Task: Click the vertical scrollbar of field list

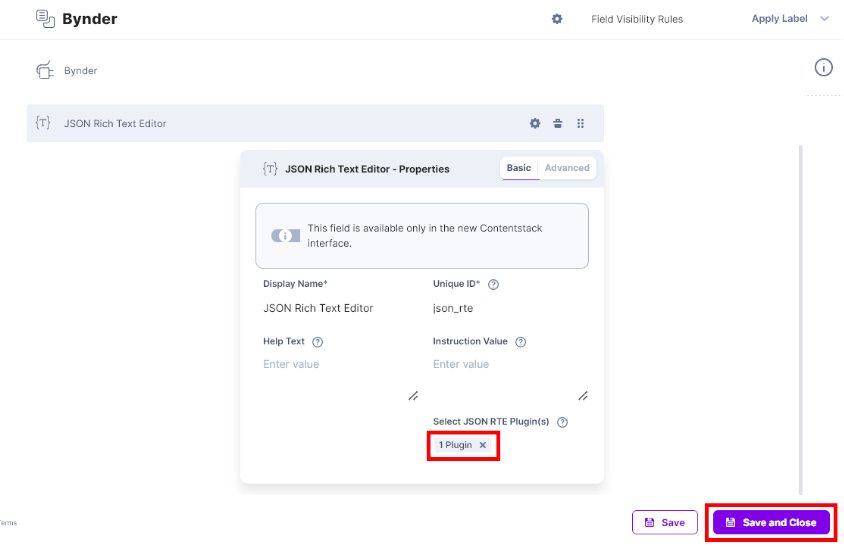Action: 801,320
